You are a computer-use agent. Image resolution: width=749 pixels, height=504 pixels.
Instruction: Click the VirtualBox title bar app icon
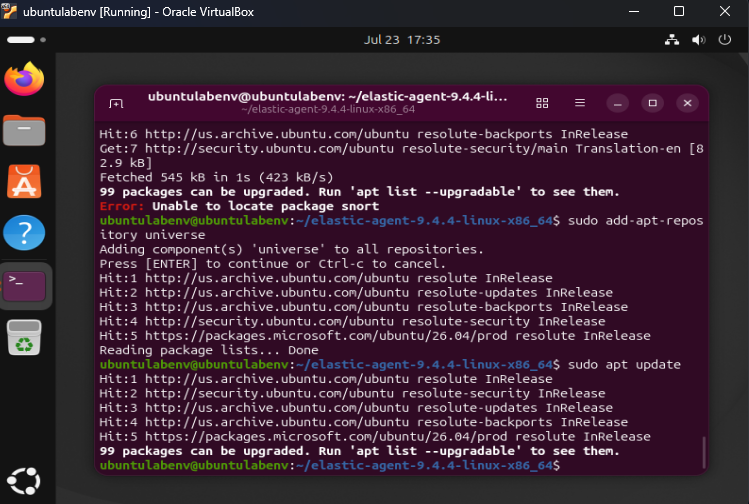(x=9, y=11)
